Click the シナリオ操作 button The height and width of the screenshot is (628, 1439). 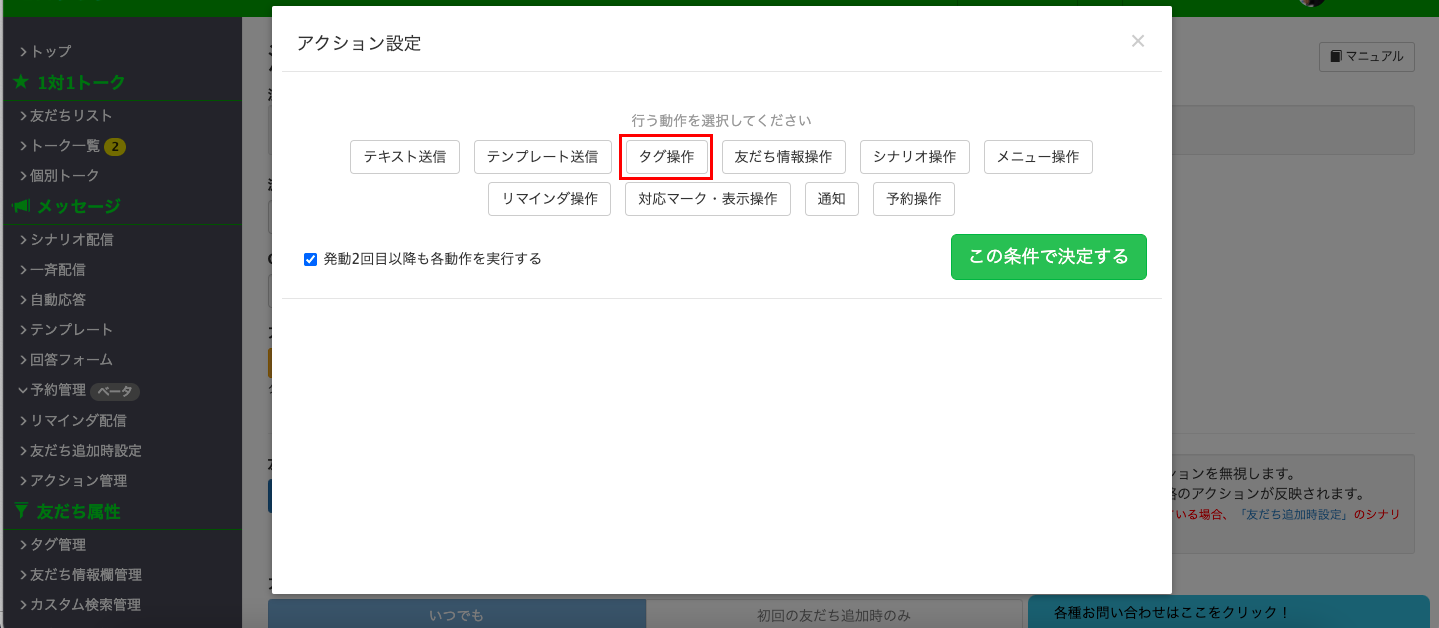click(x=914, y=157)
